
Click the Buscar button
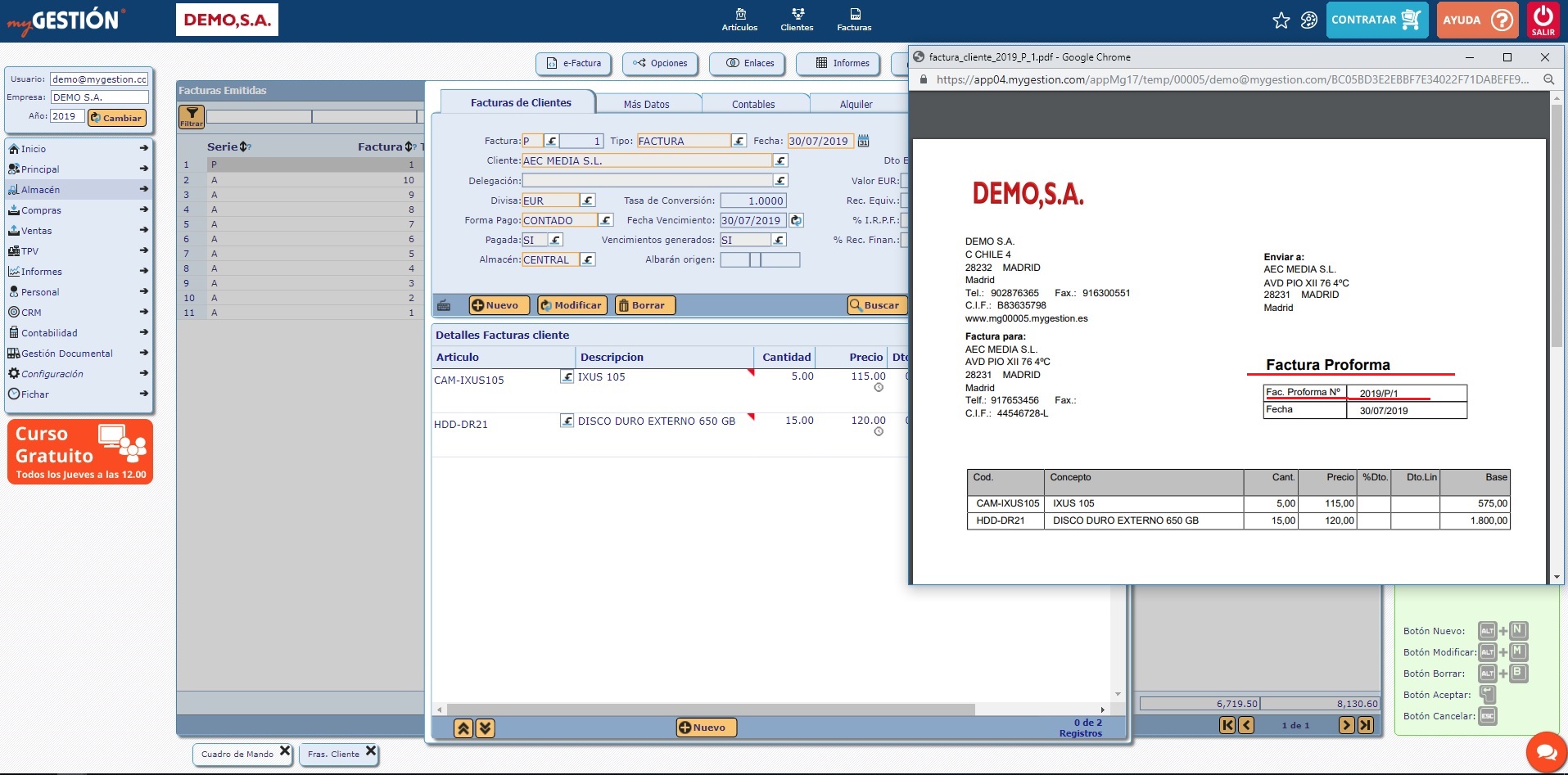pyautogui.click(x=874, y=305)
